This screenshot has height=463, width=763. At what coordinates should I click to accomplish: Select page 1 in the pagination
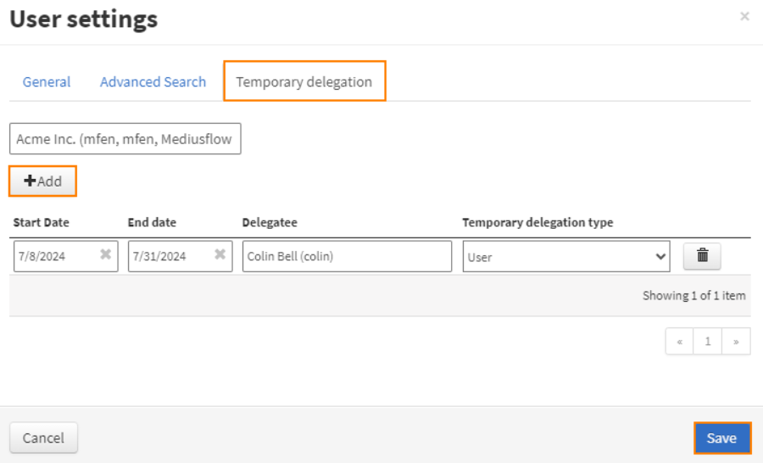click(708, 341)
